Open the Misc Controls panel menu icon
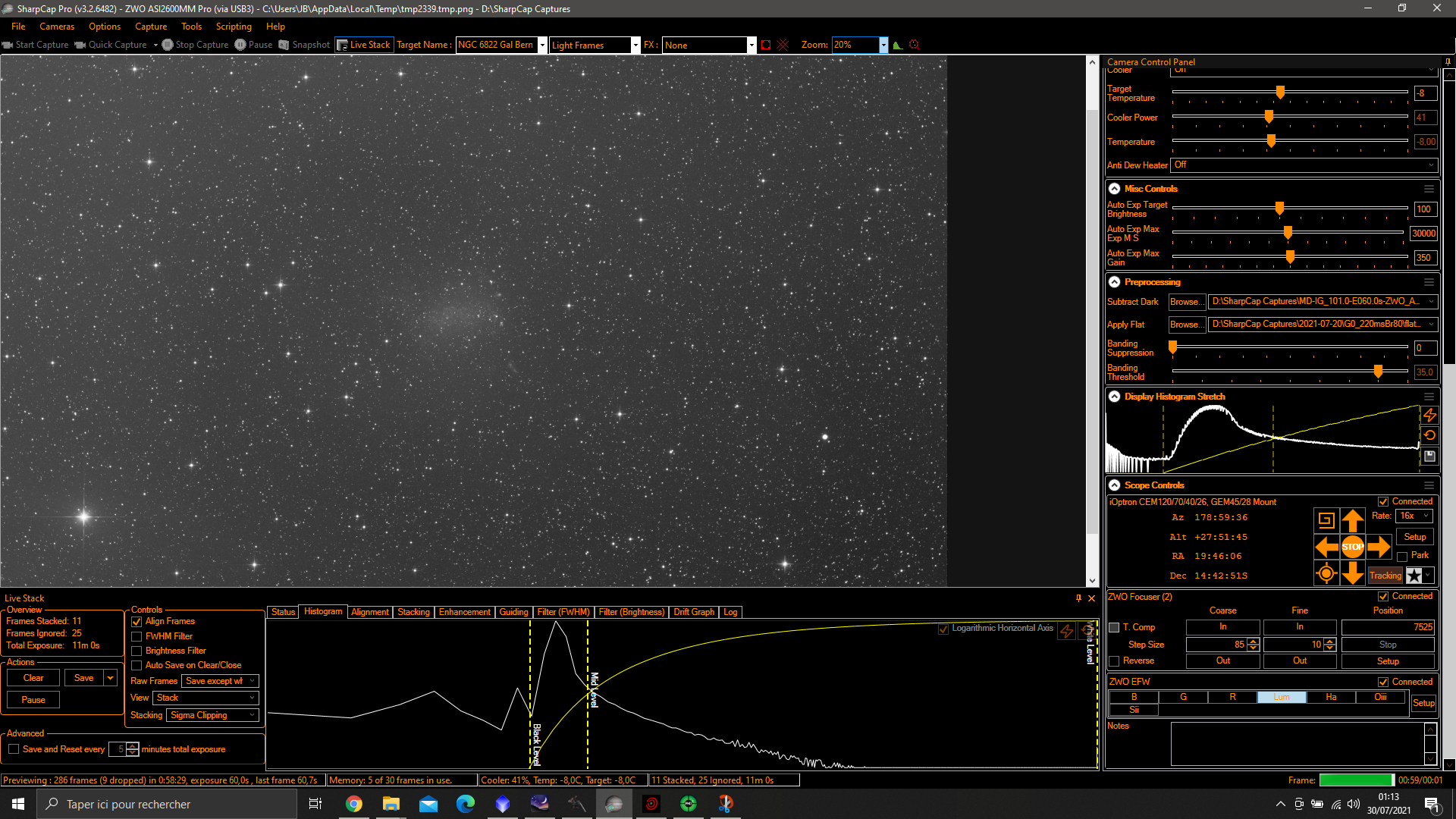The image size is (1456, 819). click(x=1429, y=189)
